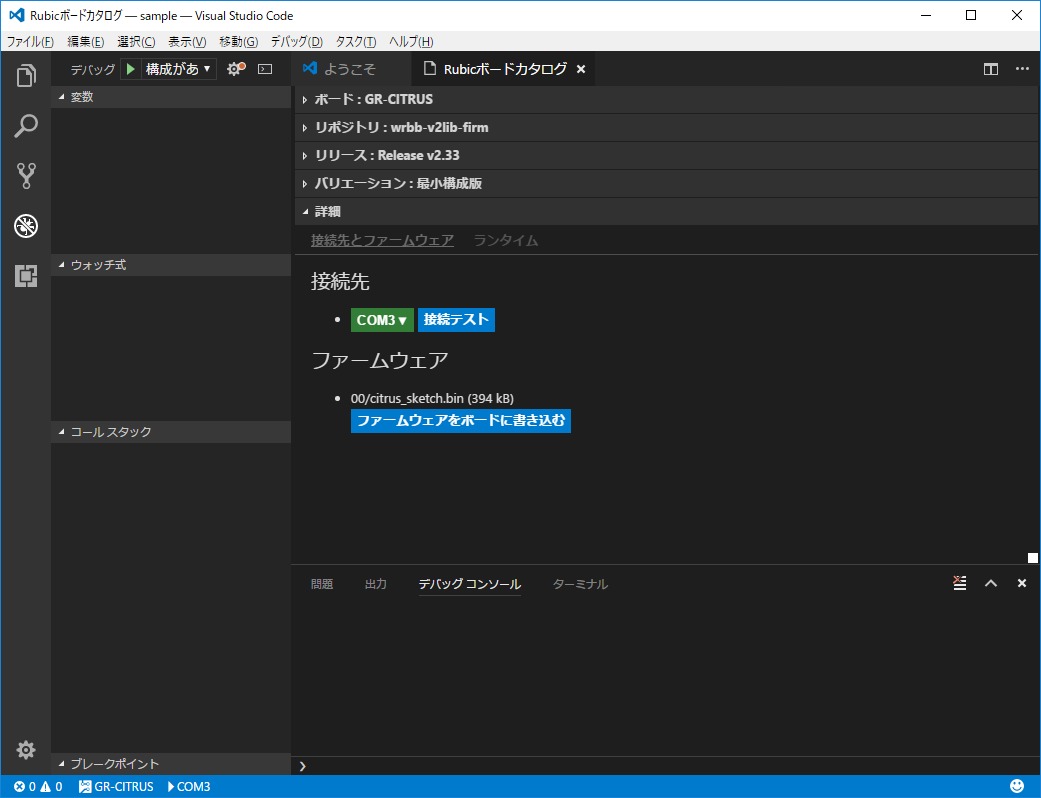Image resolution: width=1041 pixels, height=798 pixels.
Task: Expand the リポジトリ : wrbb-v2lib-firm section
Action: point(666,127)
